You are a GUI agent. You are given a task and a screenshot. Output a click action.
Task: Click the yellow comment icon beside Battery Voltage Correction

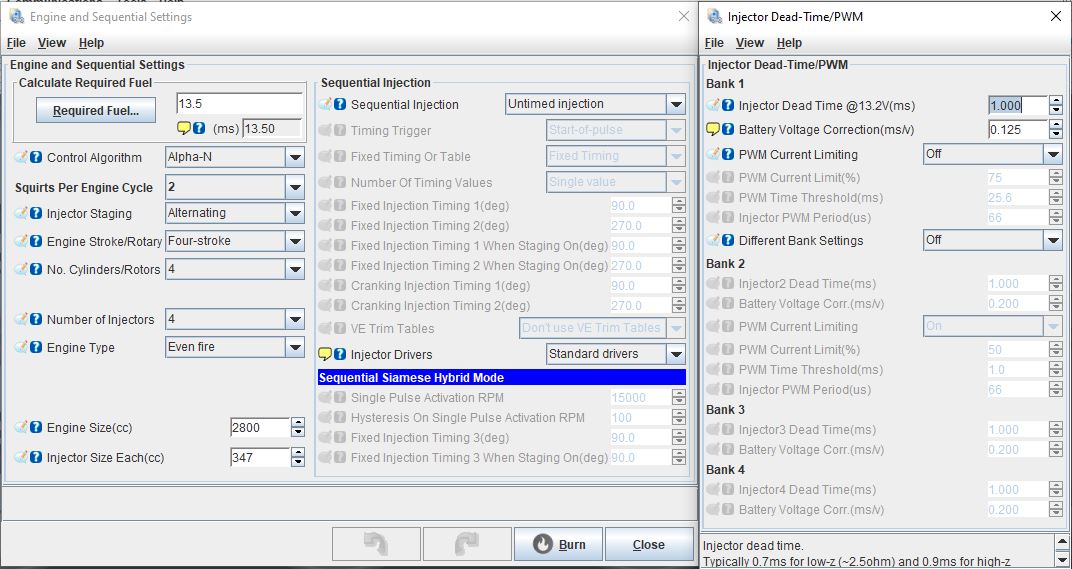[x=713, y=130]
